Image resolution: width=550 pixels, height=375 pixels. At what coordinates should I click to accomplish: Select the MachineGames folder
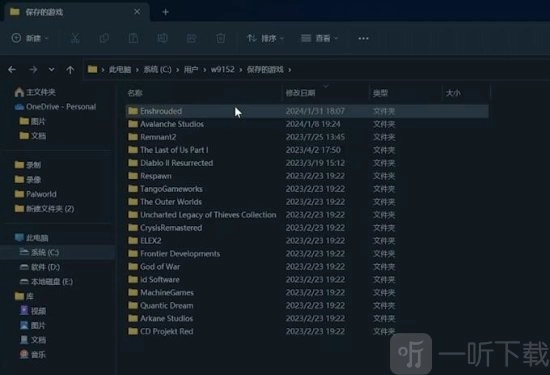pyautogui.click(x=161, y=293)
